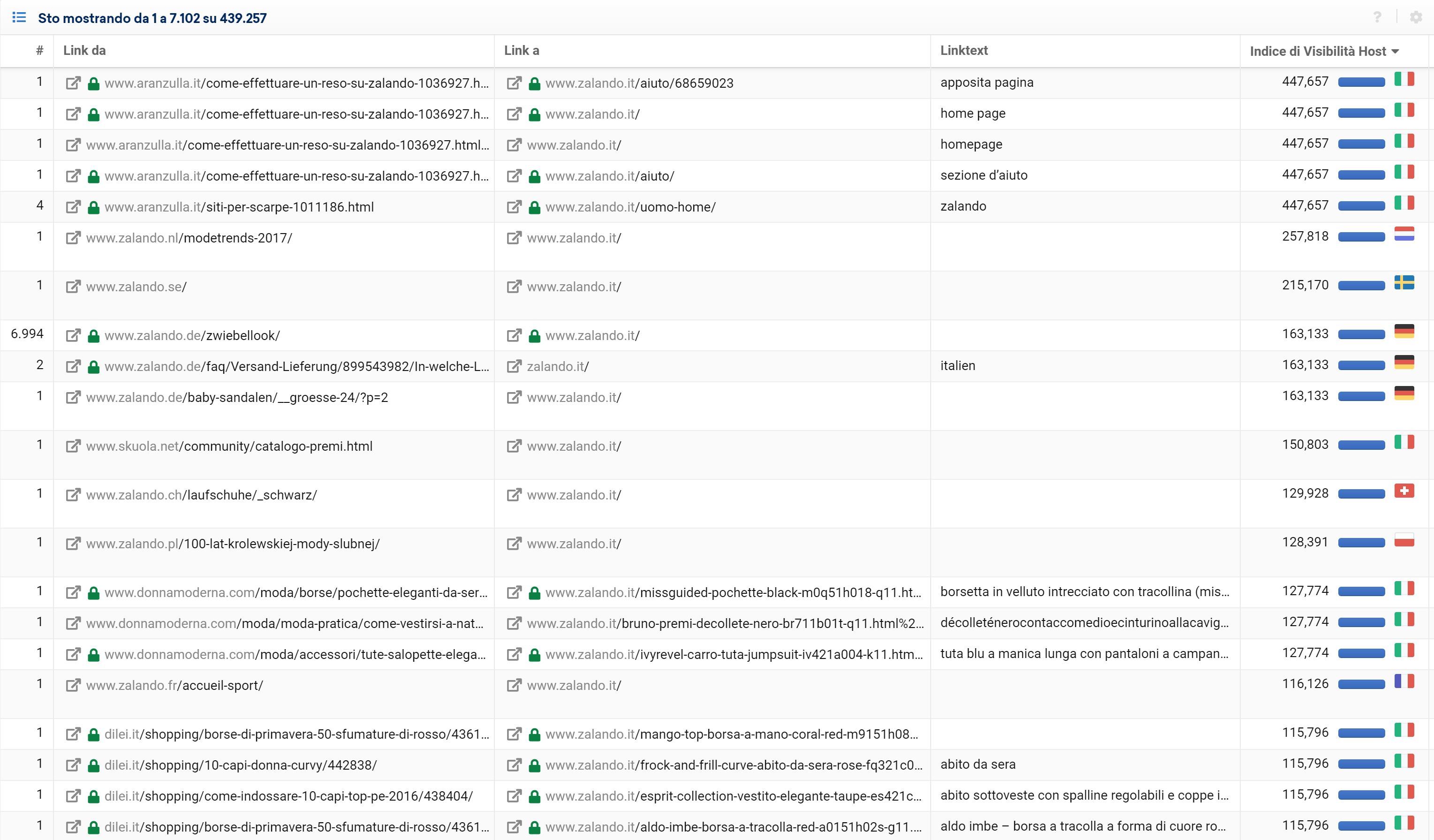Open external link icon for aranzulla siti-per-scarpe row

tap(73, 206)
